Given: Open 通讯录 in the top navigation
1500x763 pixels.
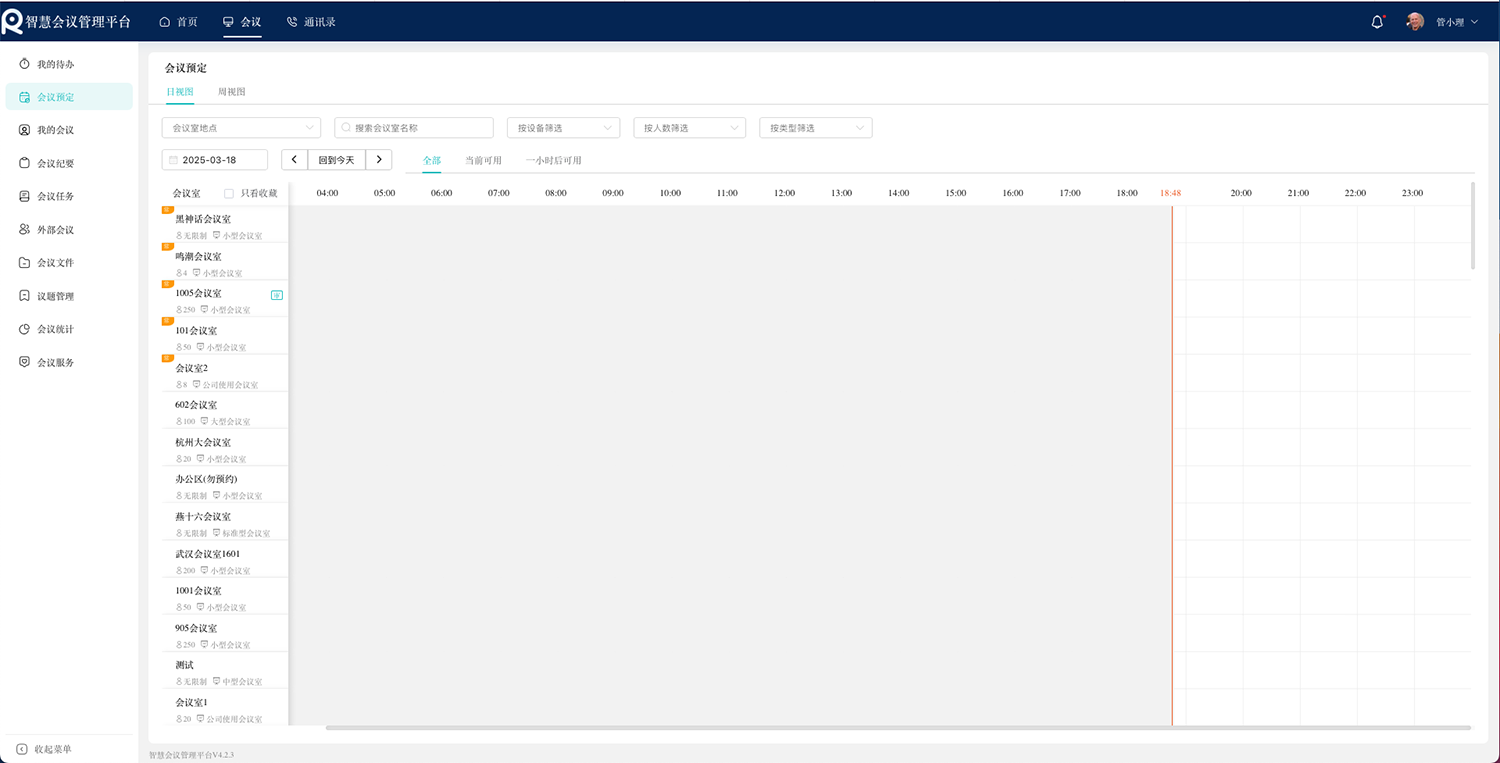Looking at the screenshot, I should tap(311, 22).
